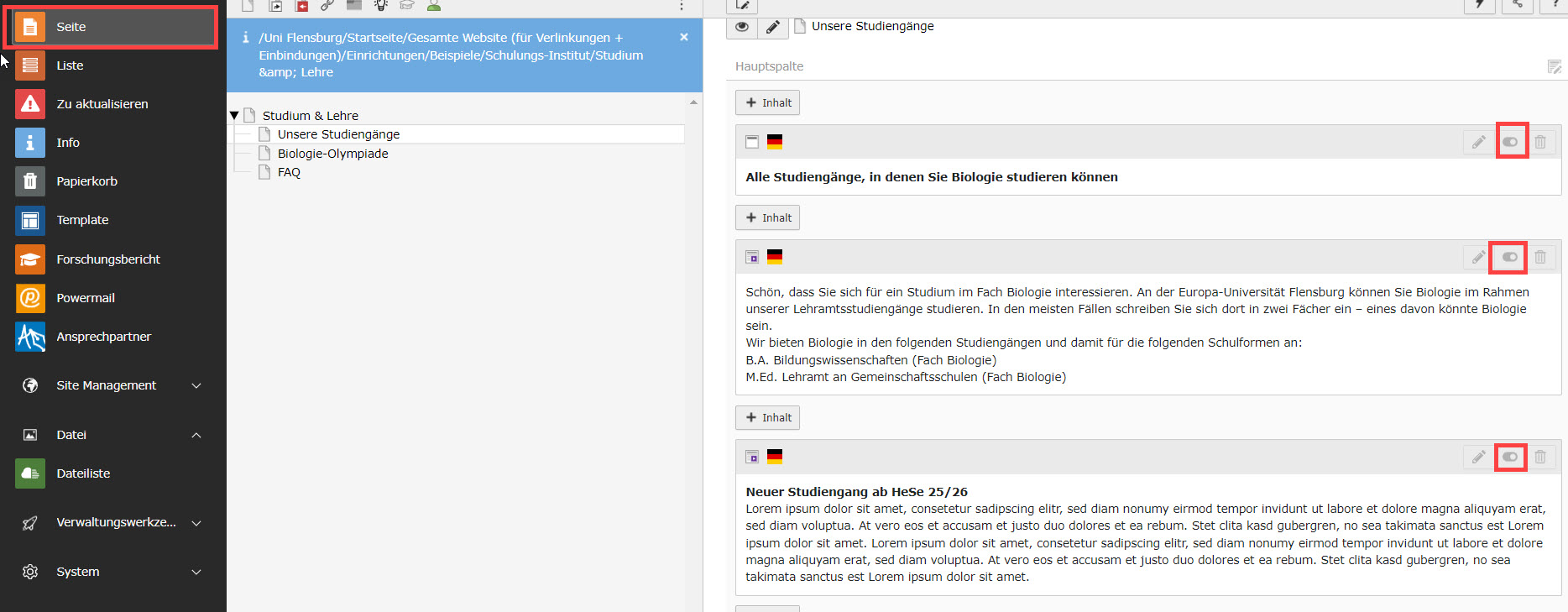Open the Powermail module
Image resolution: width=1568 pixels, height=612 pixels.
(x=85, y=298)
